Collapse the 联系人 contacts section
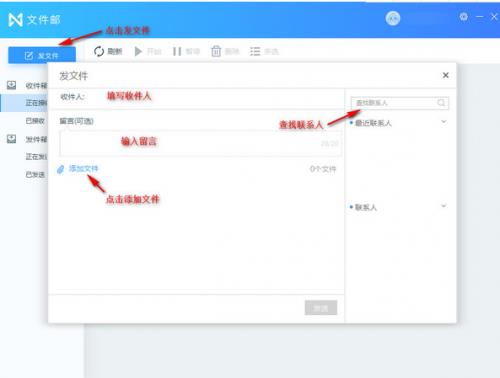 [444, 206]
